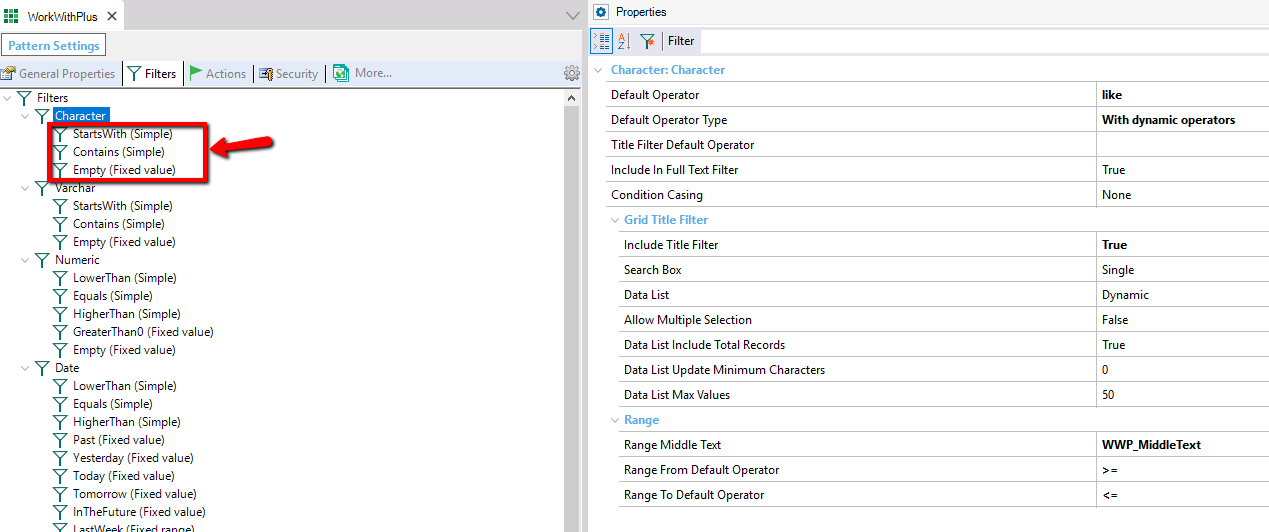
Task: Click the settings gear icon in the pattern toolbar
Action: 572,73
